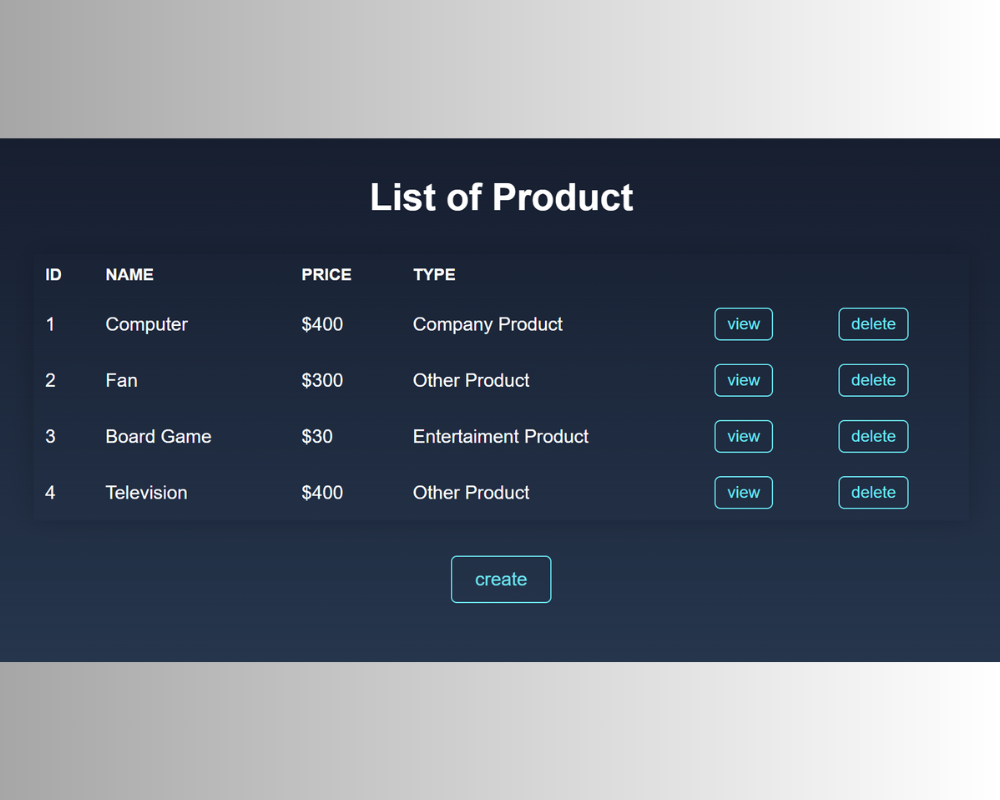Select the PRICE column header
The image size is (1000, 800).
[326, 275]
